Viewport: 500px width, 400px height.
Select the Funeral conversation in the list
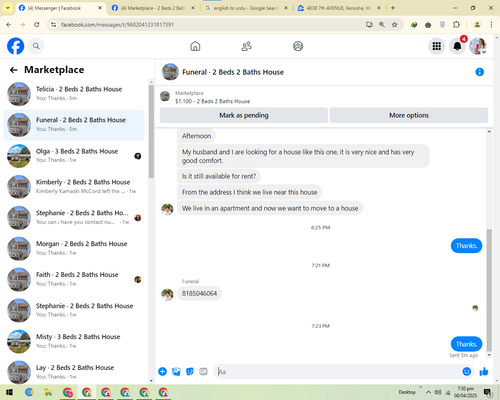point(74,125)
